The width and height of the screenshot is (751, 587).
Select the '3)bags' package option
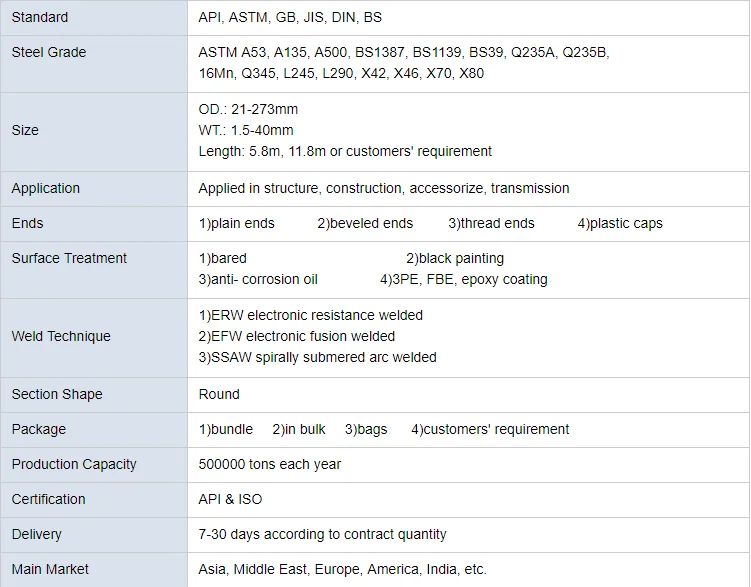pyautogui.click(x=366, y=429)
